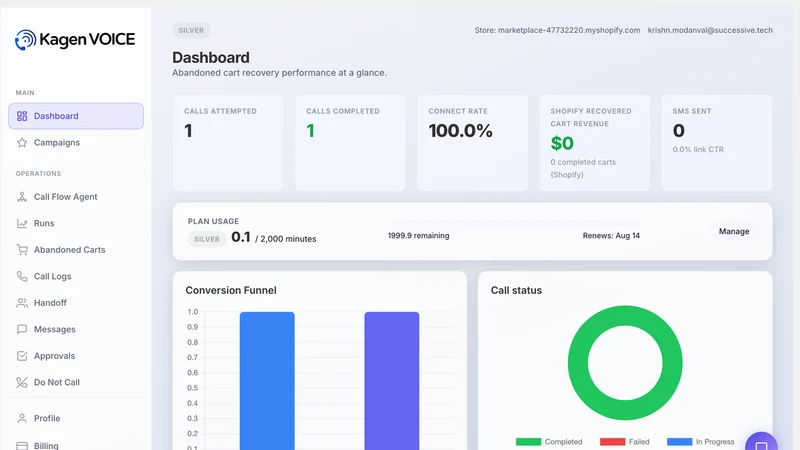Toggle the blue In Progress legend swatch
This screenshot has width=800, height=450.
pyautogui.click(x=680, y=442)
